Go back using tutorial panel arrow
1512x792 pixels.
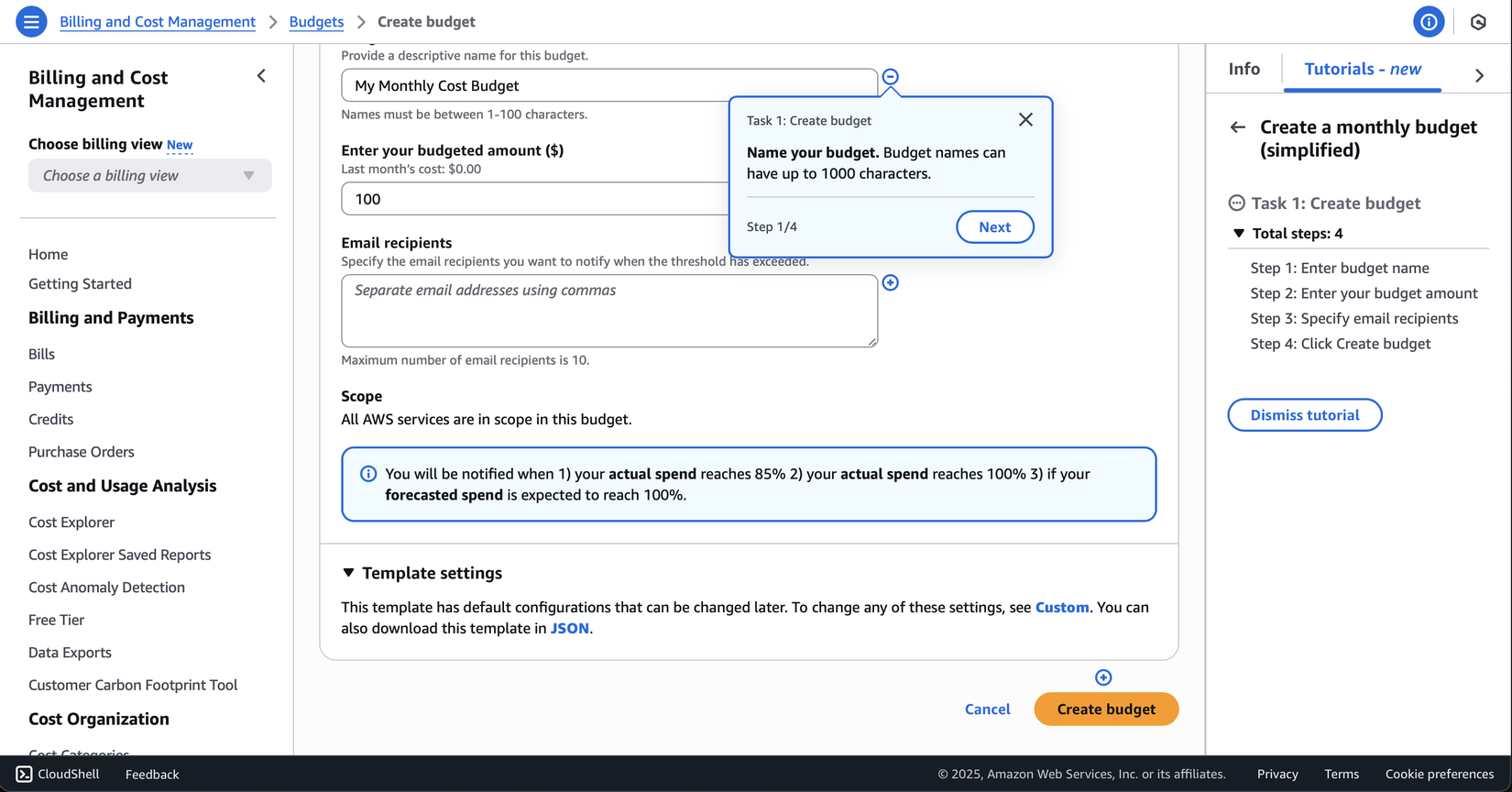[1238, 127]
